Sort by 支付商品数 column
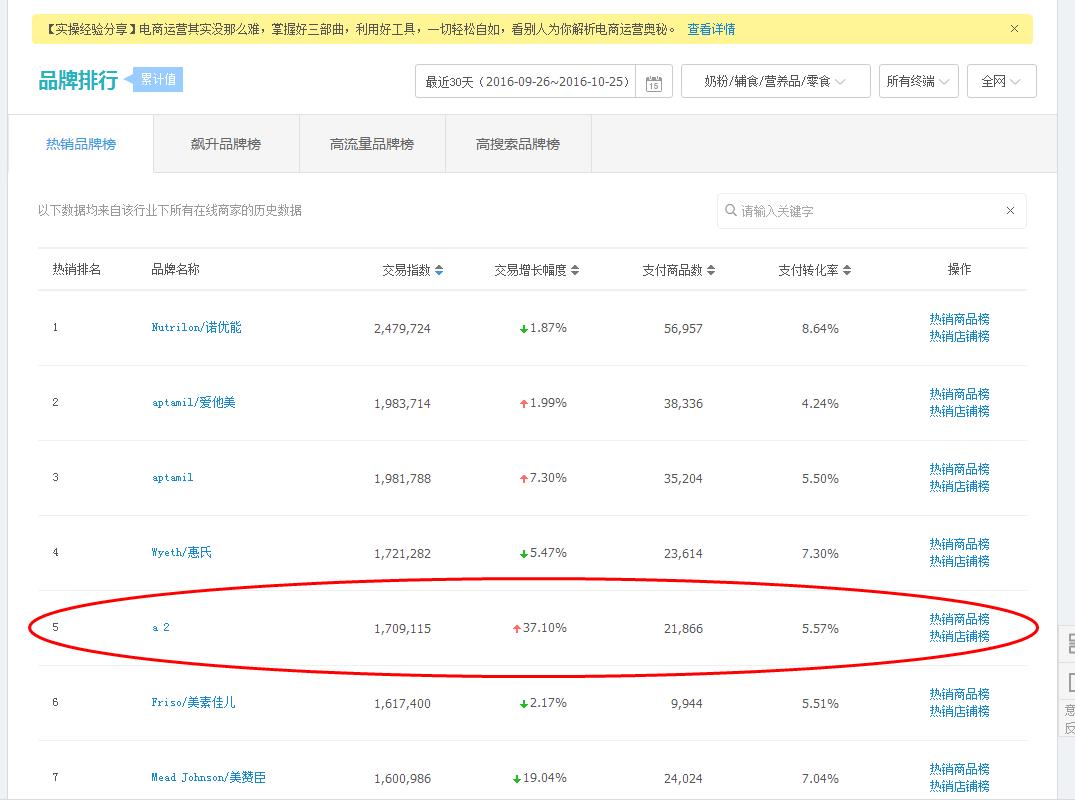 click(x=679, y=270)
